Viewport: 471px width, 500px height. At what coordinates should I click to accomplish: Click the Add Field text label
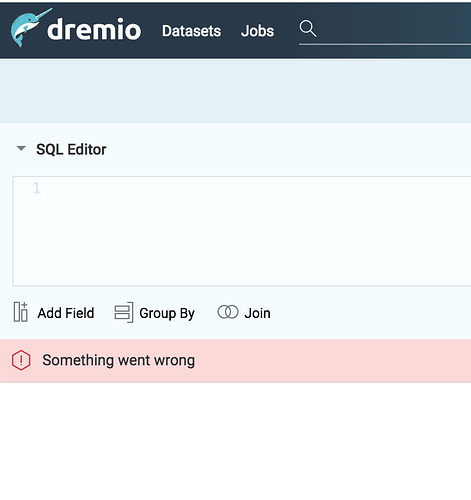[66, 313]
